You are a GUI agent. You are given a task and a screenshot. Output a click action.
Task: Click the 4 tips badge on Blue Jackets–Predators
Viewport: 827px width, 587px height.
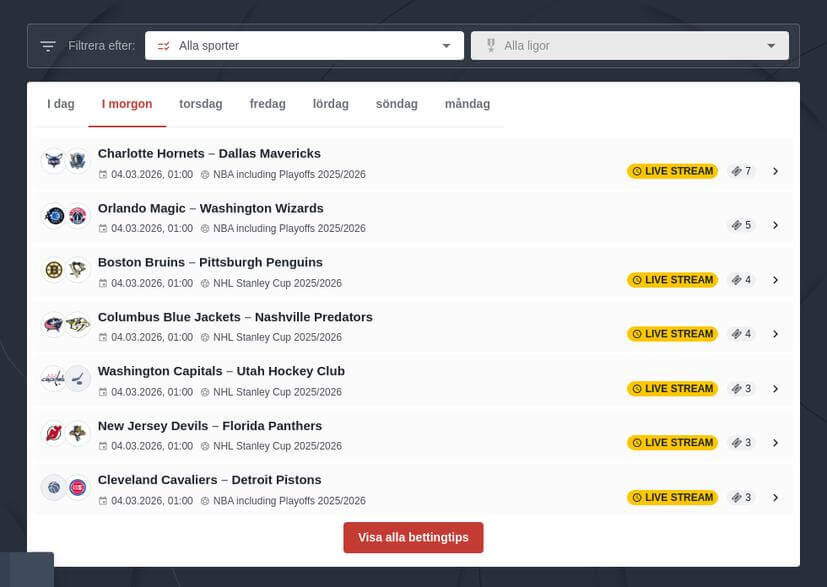741,334
